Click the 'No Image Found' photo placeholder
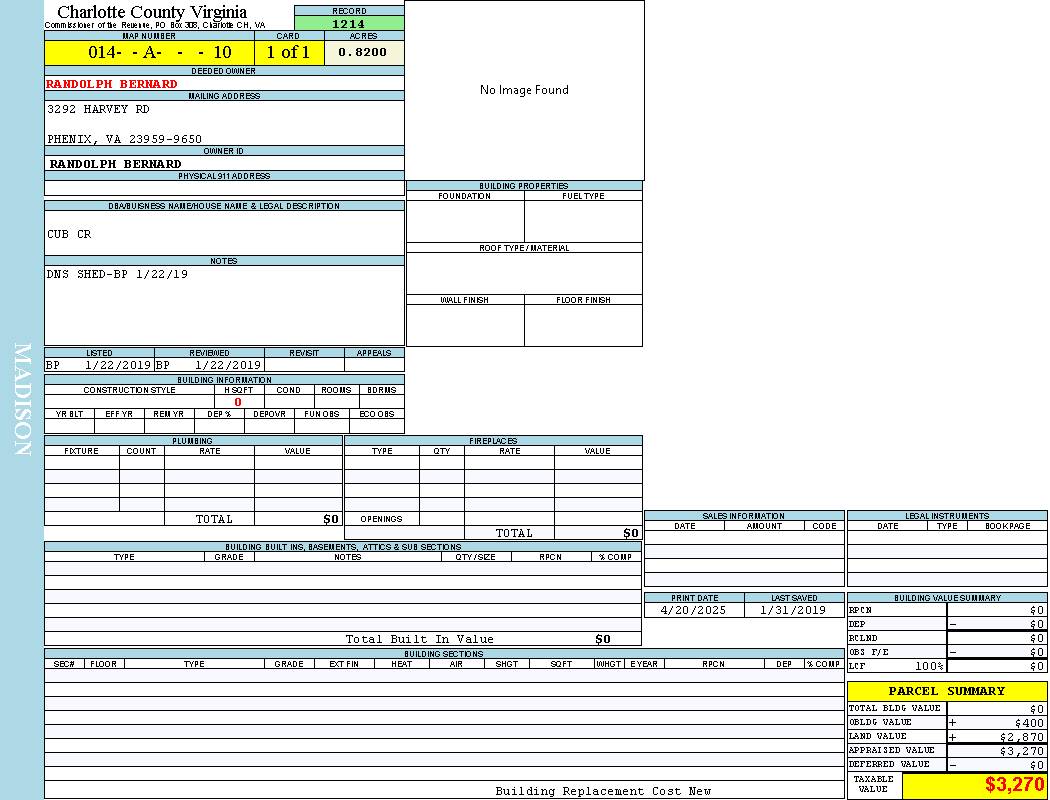This screenshot has height=800, width=1050. 524,90
